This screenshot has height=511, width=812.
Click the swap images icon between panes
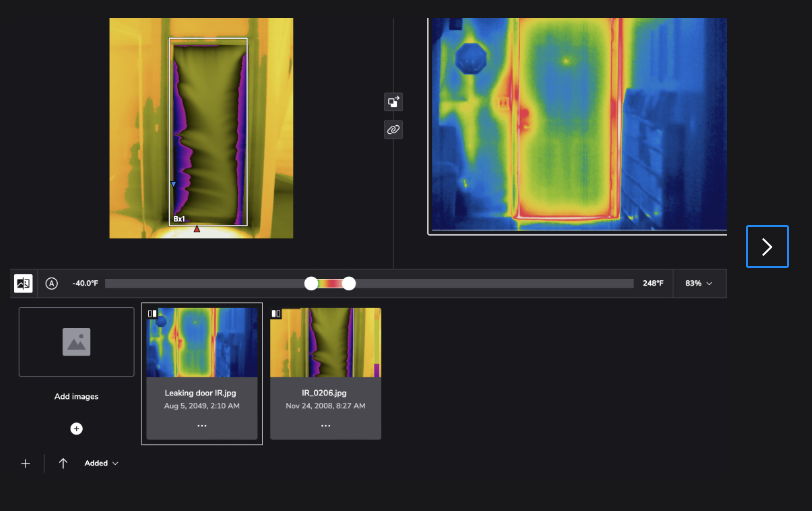(394, 101)
